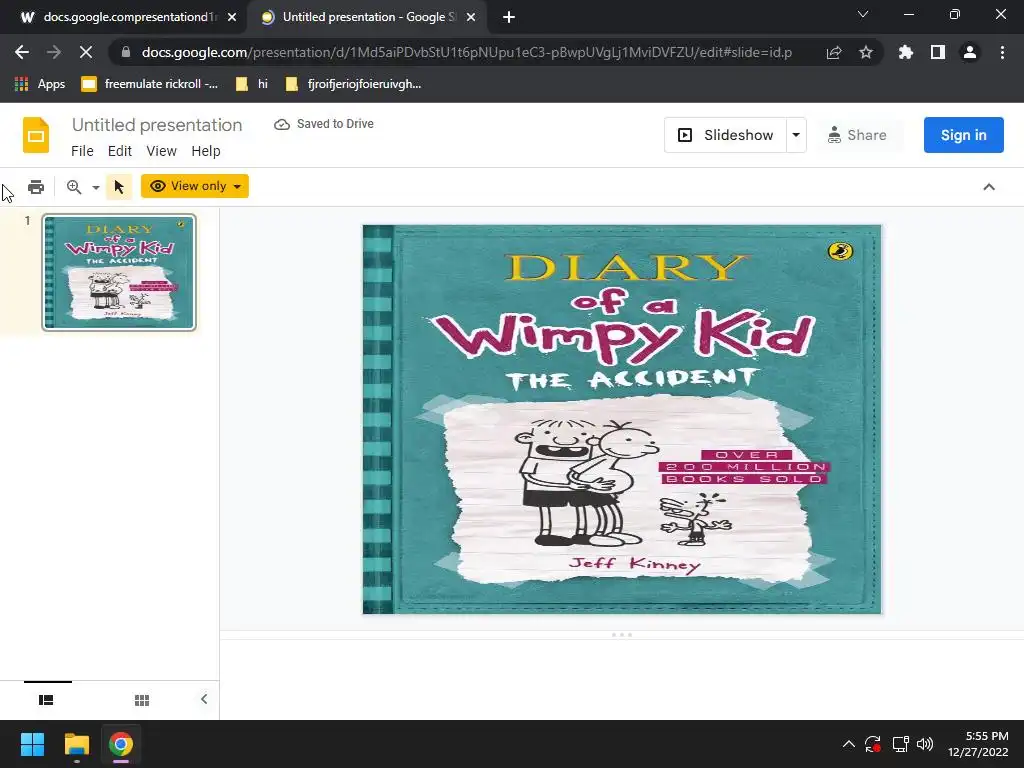Image resolution: width=1024 pixels, height=768 pixels.
Task: Open a new browser tab
Action: [x=509, y=18]
